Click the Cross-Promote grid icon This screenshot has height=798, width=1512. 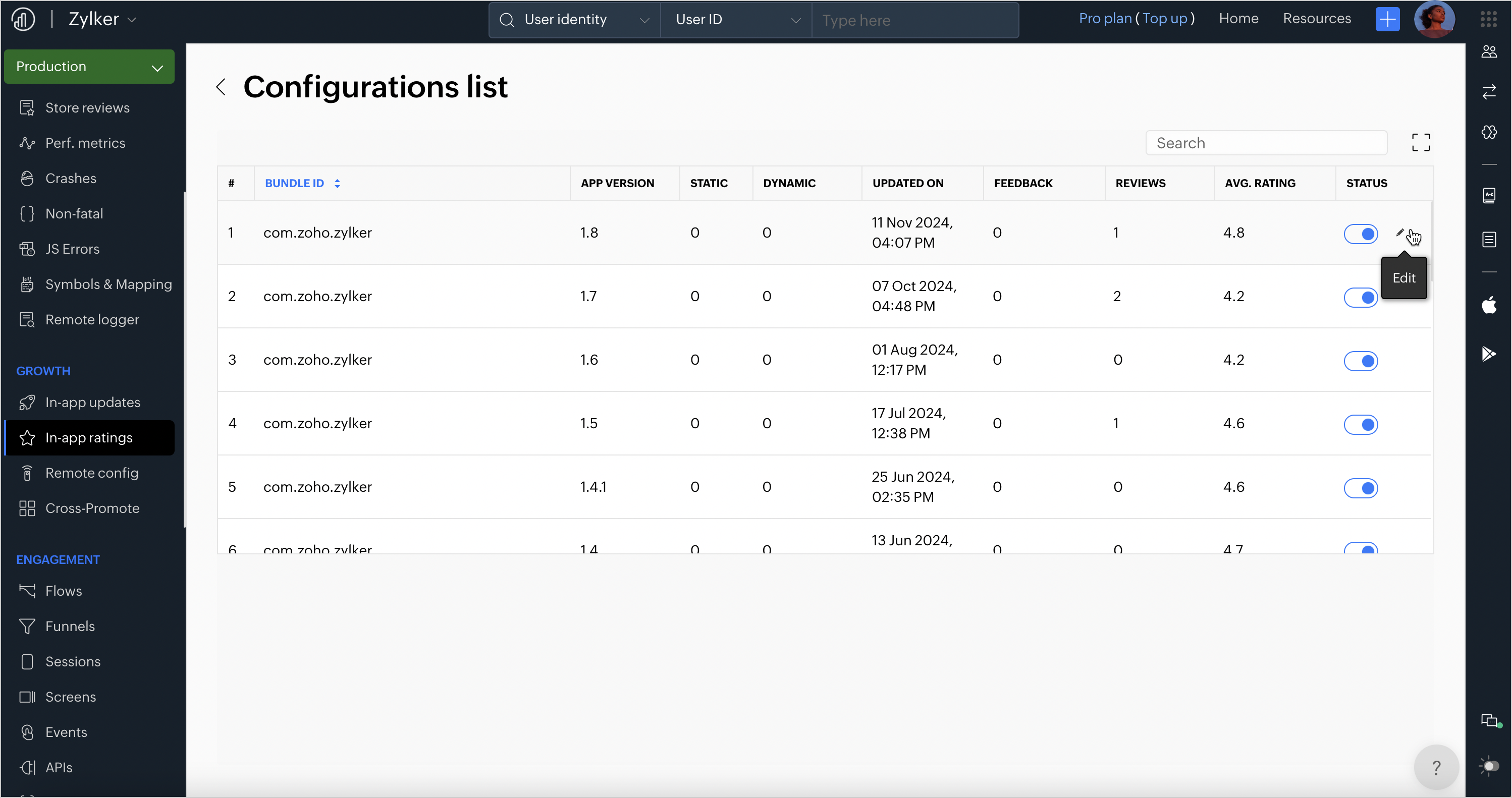[27, 508]
